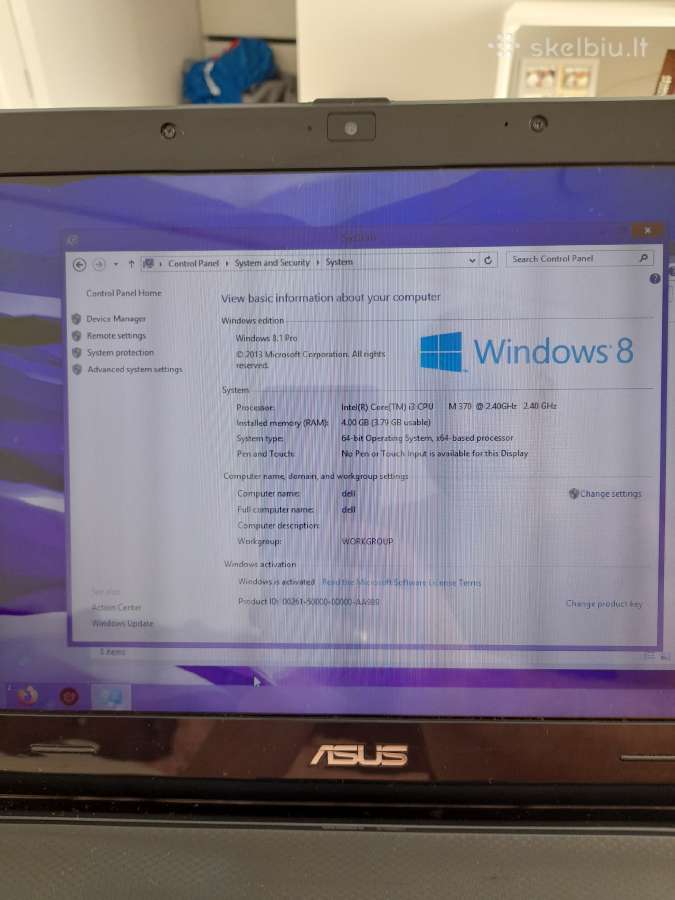Click the Product ID value
The width and height of the screenshot is (675, 900).
point(331,602)
